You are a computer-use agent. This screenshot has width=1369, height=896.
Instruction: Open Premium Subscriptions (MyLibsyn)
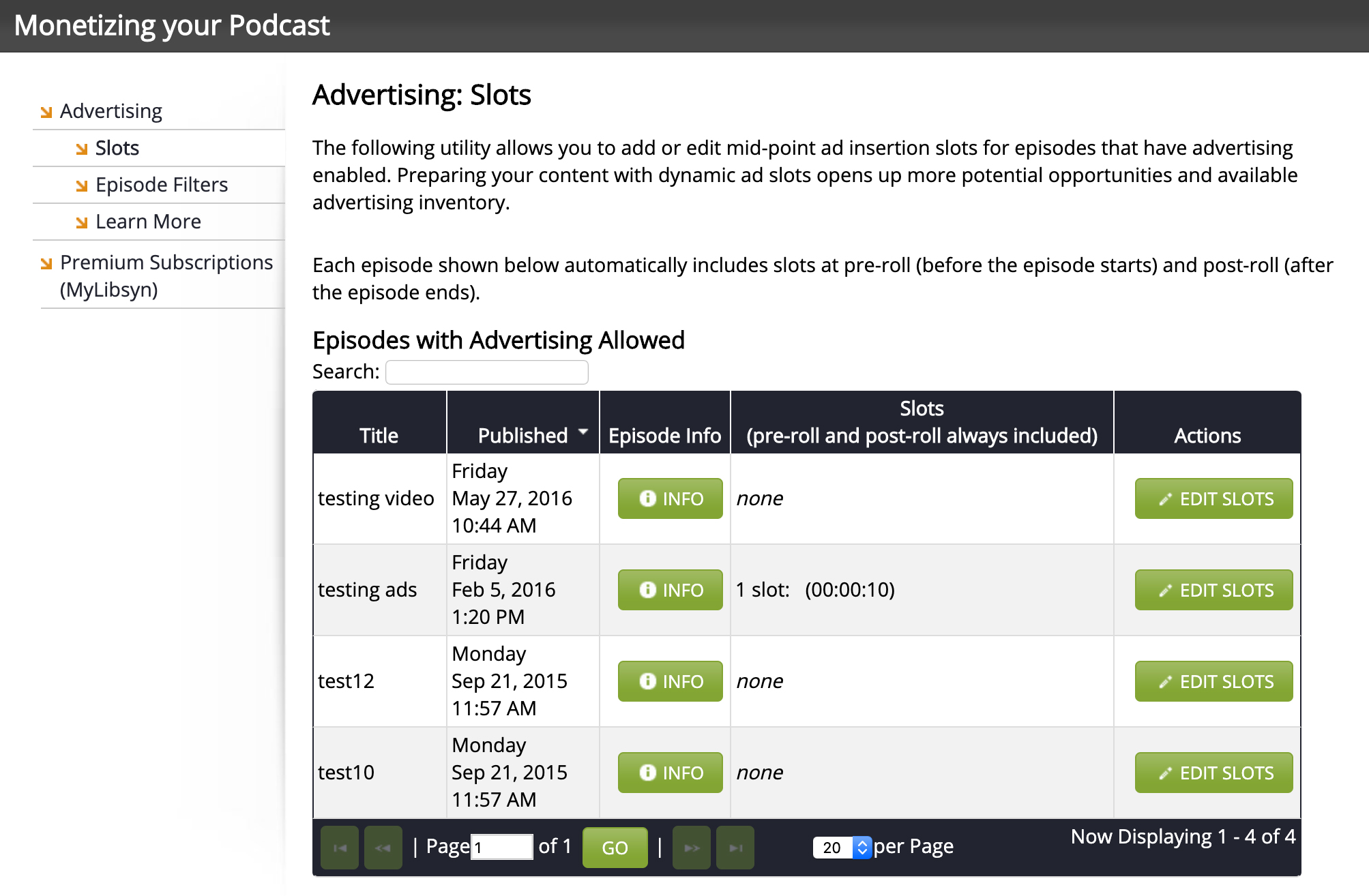click(x=166, y=275)
